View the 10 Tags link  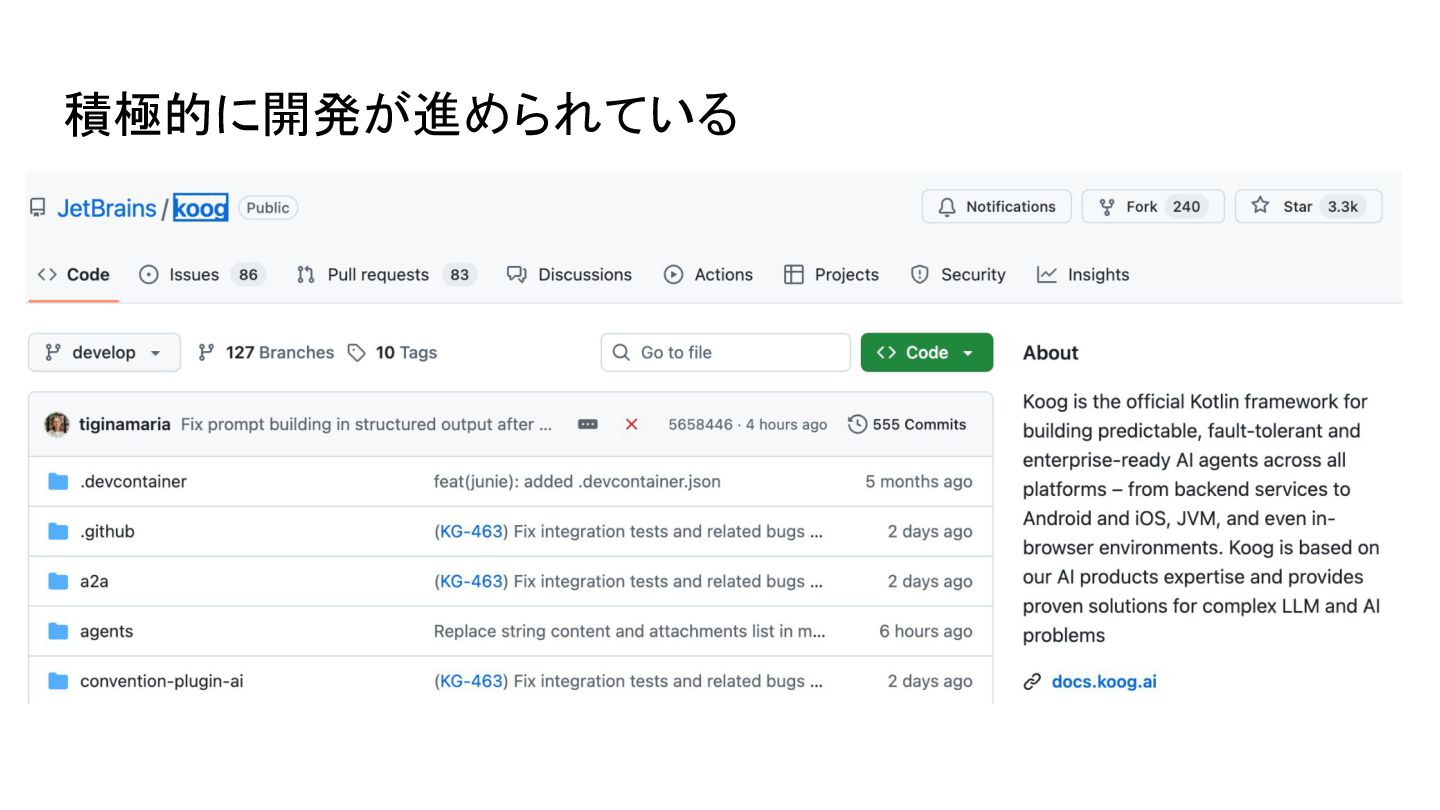click(x=392, y=352)
